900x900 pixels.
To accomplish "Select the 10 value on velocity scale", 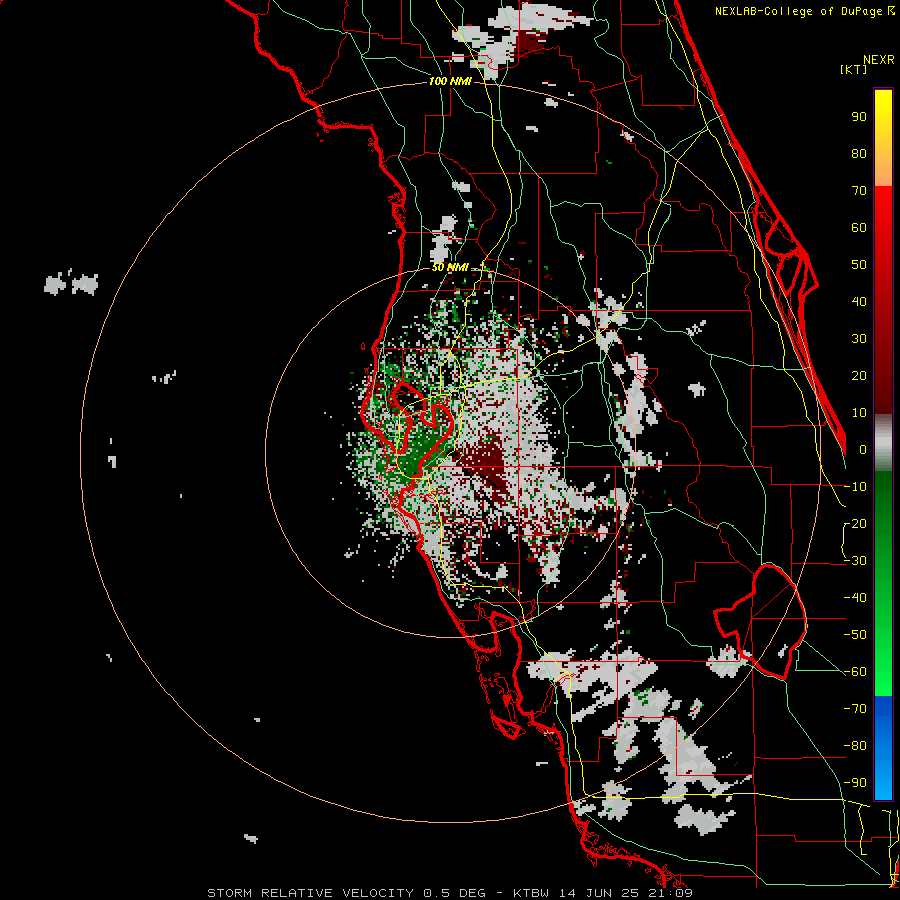I will pyautogui.click(x=859, y=413).
